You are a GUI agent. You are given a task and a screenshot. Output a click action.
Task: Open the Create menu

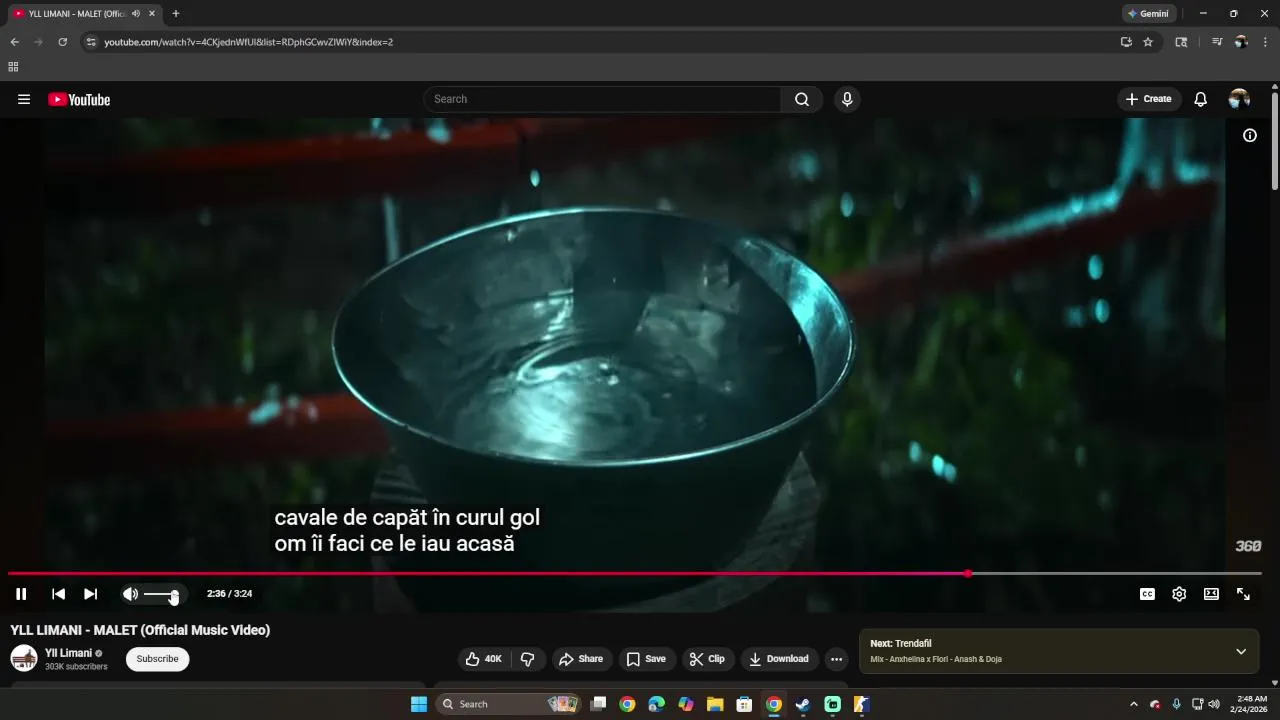1149,99
